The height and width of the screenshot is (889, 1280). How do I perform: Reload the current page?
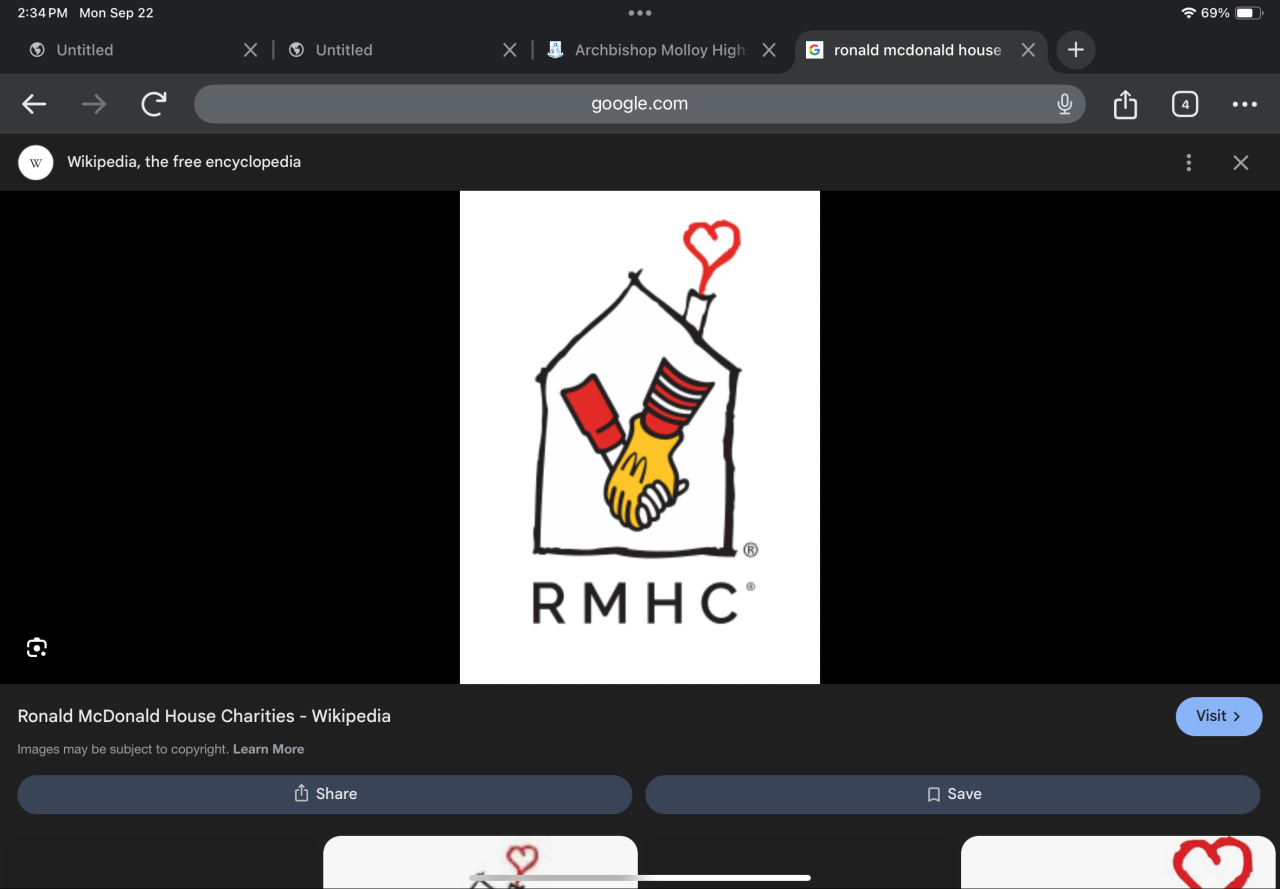click(x=154, y=104)
